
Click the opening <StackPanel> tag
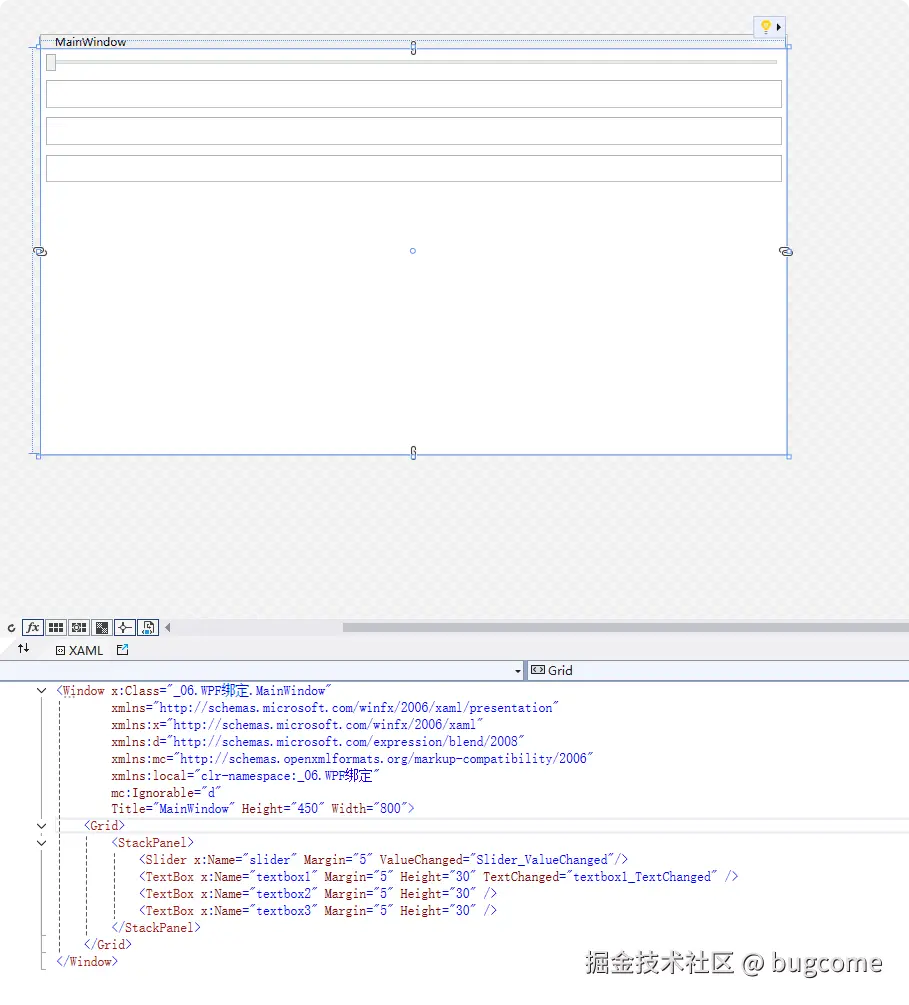pyautogui.click(x=153, y=843)
